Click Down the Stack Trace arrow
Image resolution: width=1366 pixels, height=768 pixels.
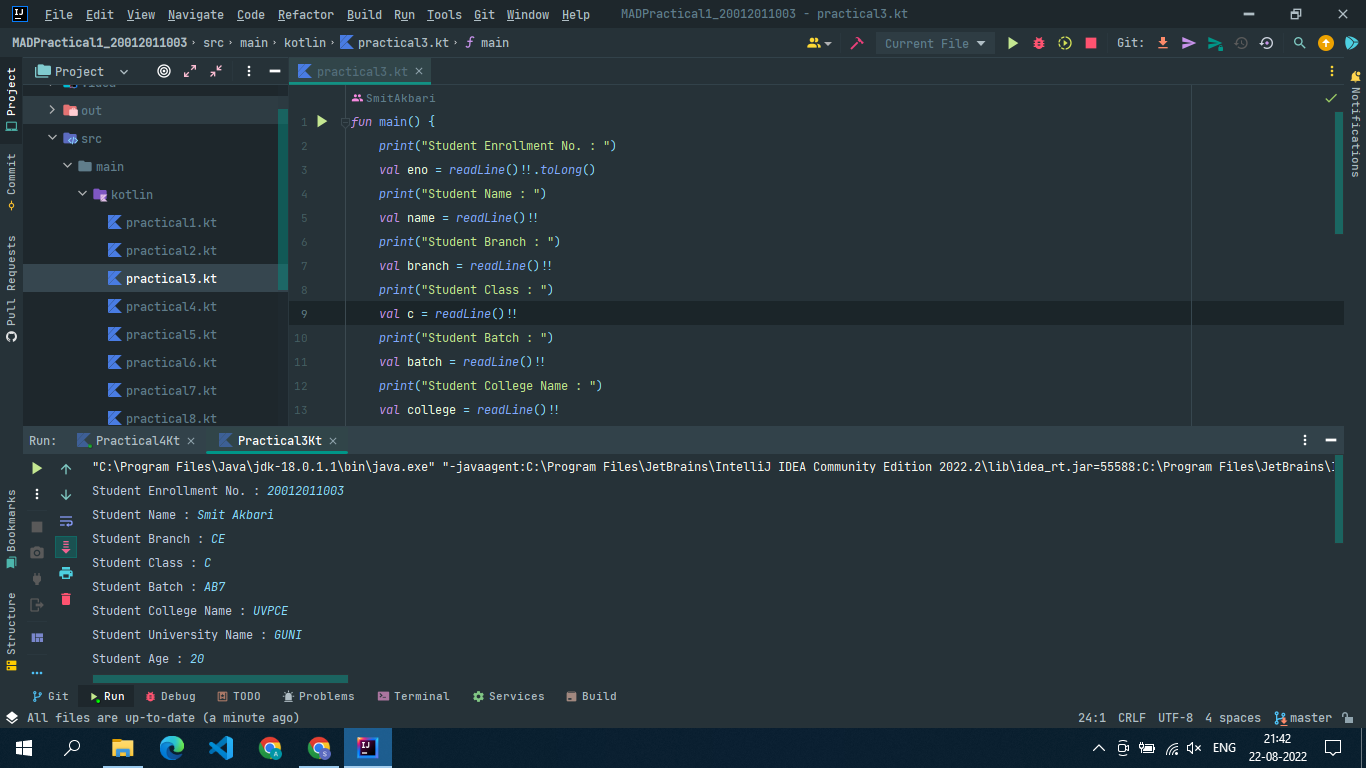[66, 494]
